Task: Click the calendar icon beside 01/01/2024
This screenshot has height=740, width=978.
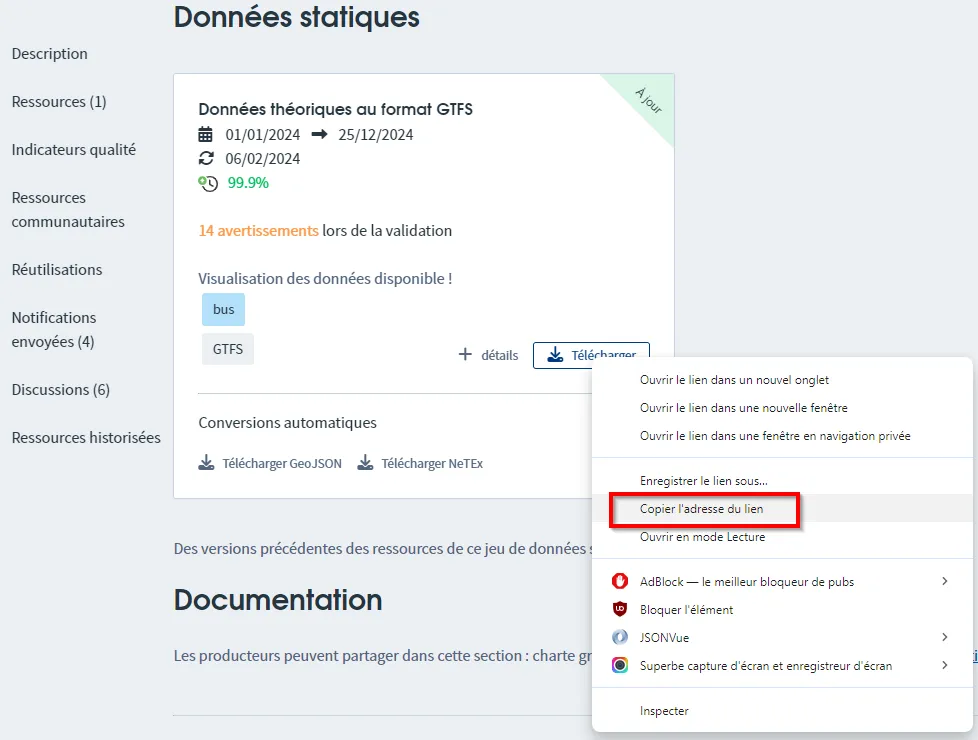Action: pyautogui.click(x=205, y=134)
